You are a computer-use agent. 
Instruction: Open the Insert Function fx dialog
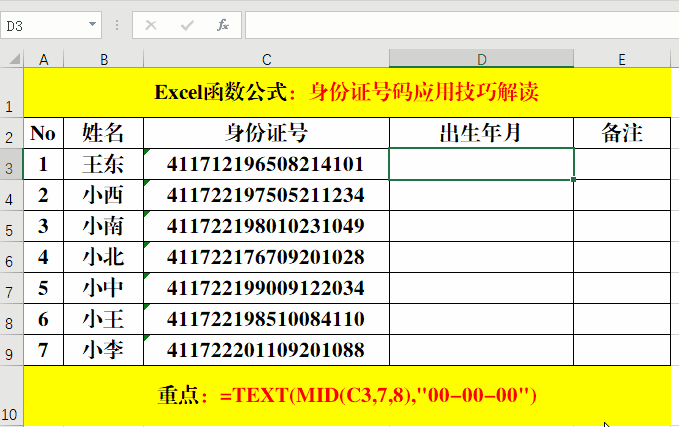click(223, 26)
